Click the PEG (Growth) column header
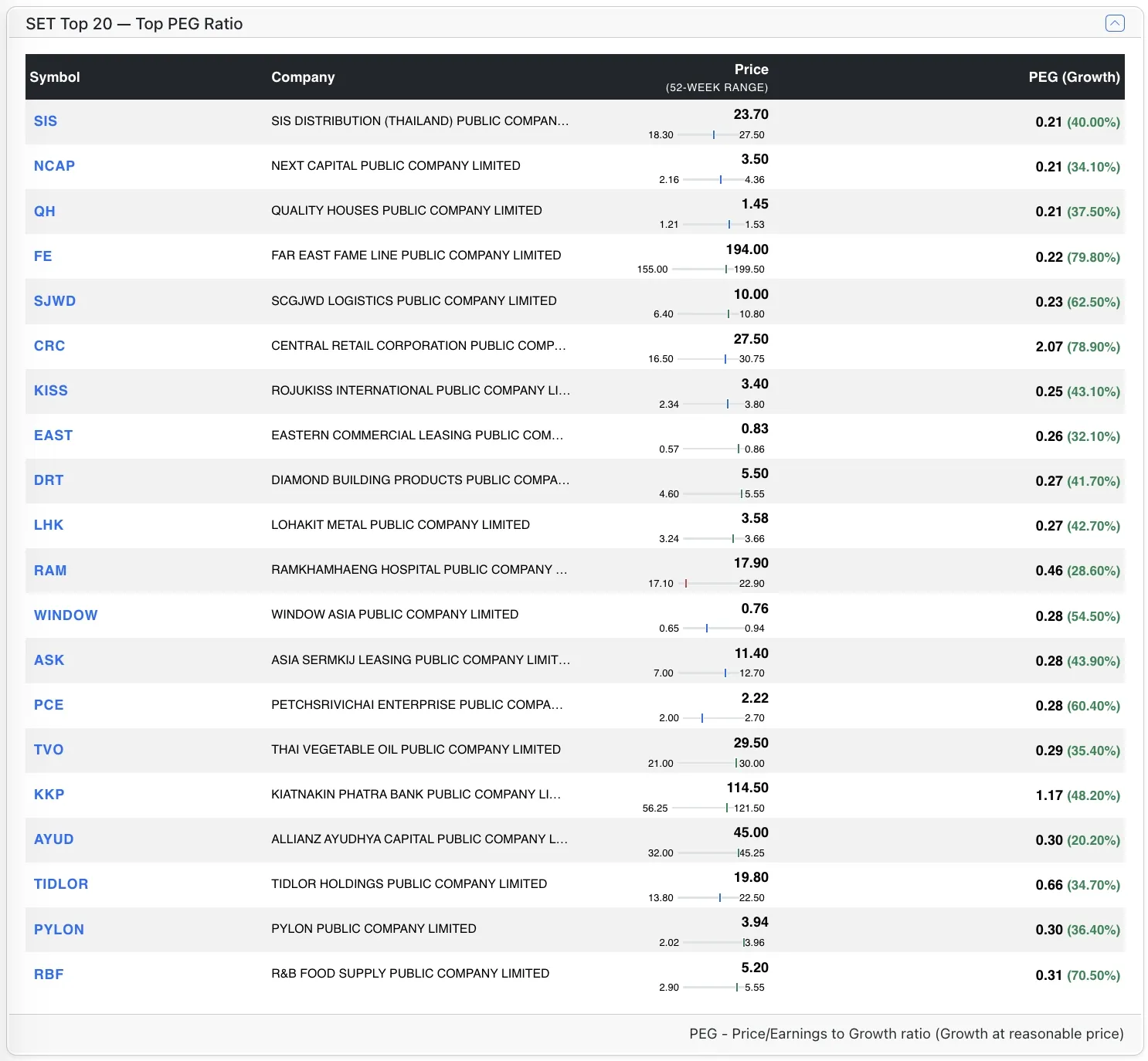Viewport: 1148px width, 1061px height. click(1074, 76)
